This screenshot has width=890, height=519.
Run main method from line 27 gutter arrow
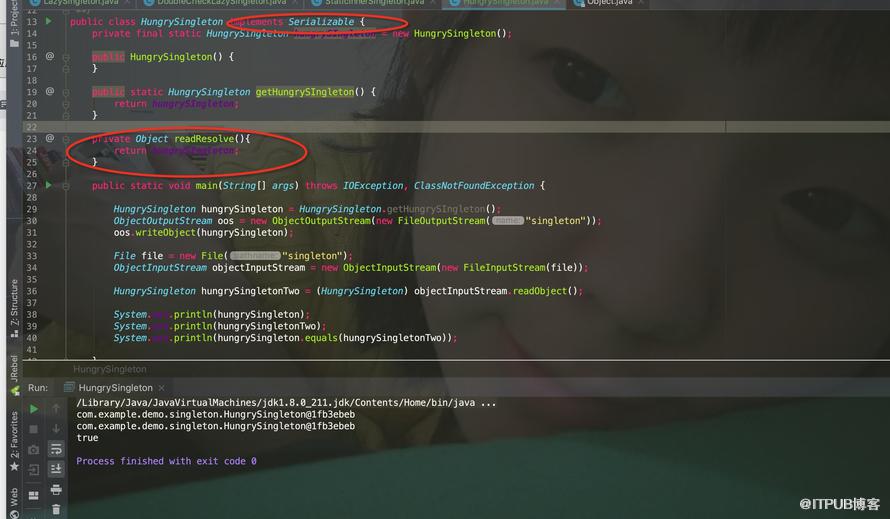click(x=48, y=185)
